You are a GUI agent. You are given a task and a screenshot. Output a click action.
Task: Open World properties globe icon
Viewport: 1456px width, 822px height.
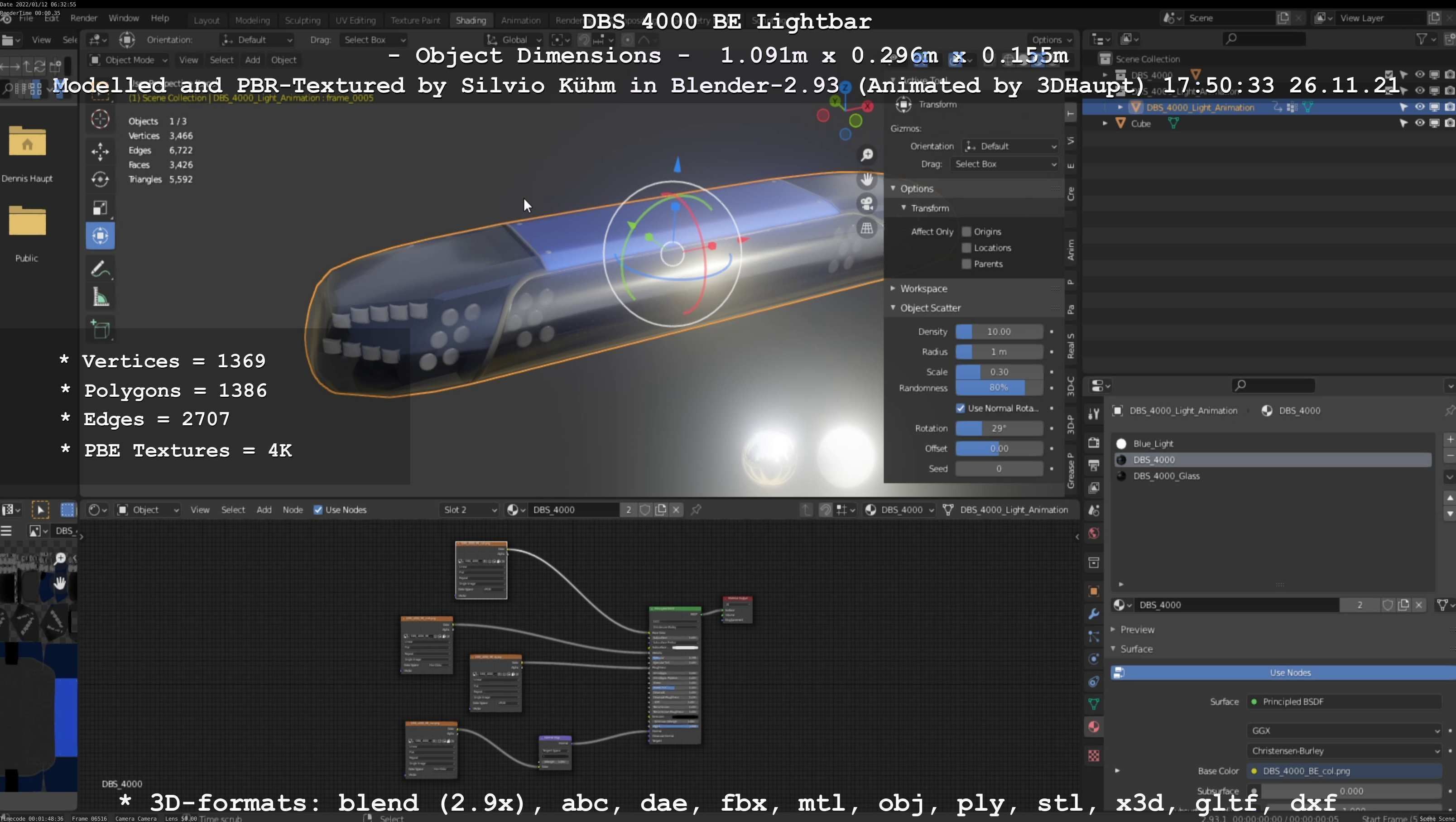1094,533
